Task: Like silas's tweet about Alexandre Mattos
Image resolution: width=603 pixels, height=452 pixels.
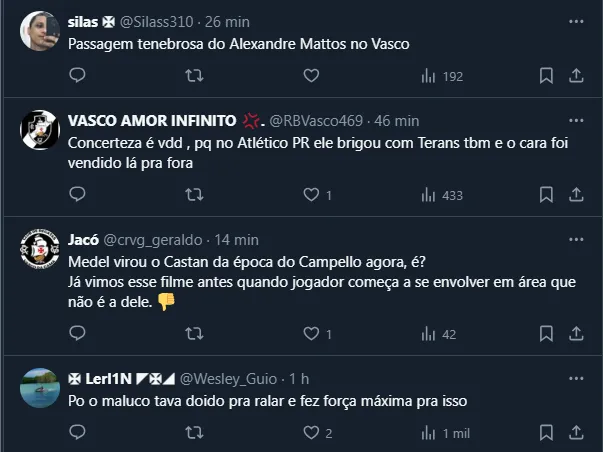Action: [311, 75]
